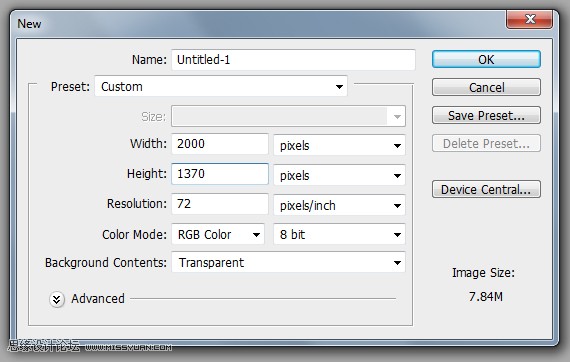This screenshot has width=570, height=362.
Task: Open the Background Contents Transparent dropdown
Action: 288,262
